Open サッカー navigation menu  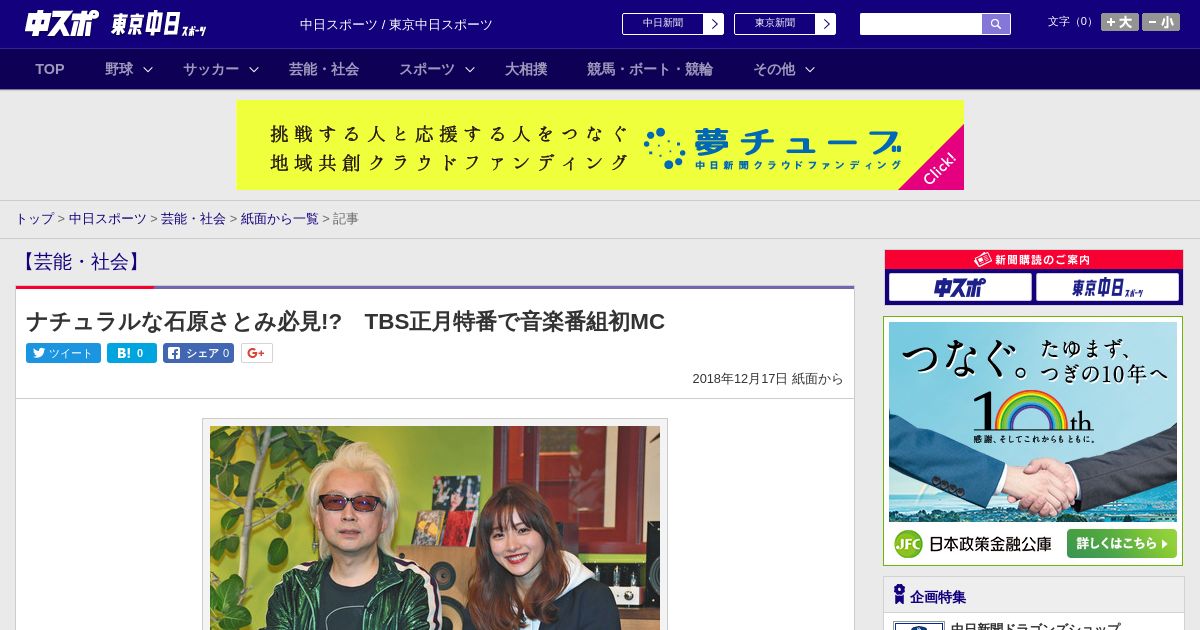[x=211, y=69]
